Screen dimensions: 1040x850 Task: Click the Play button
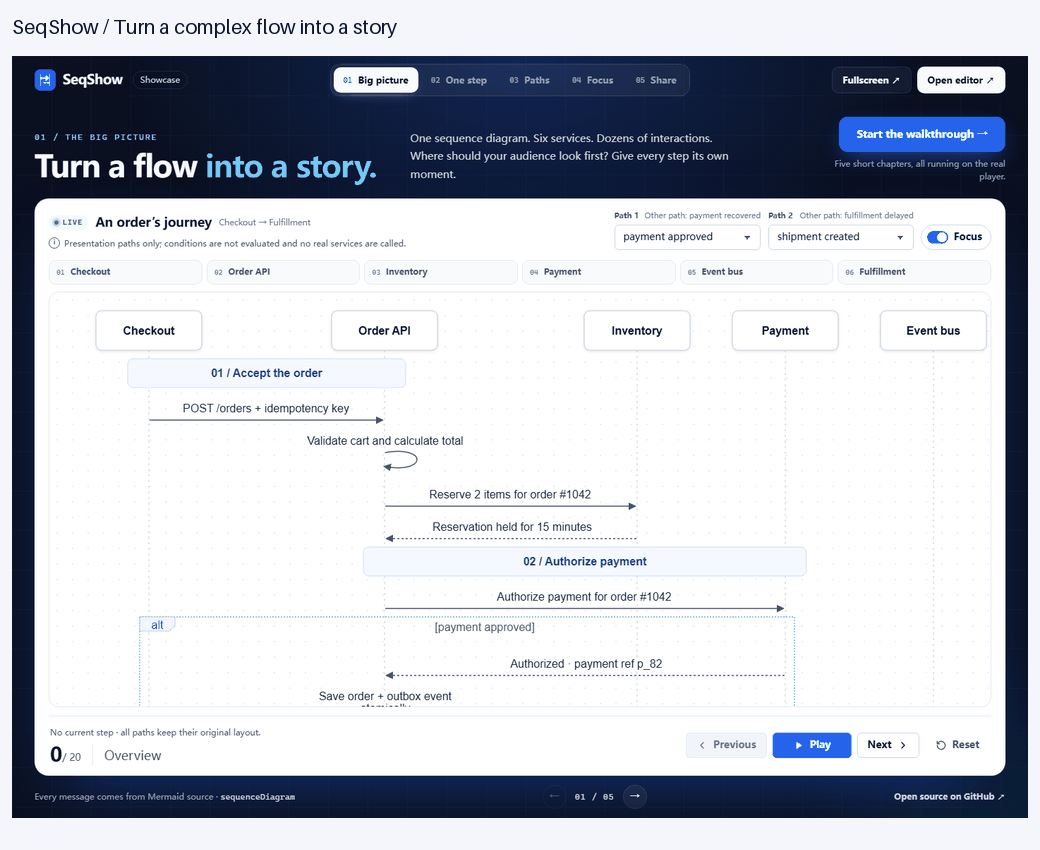(x=812, y=745)
